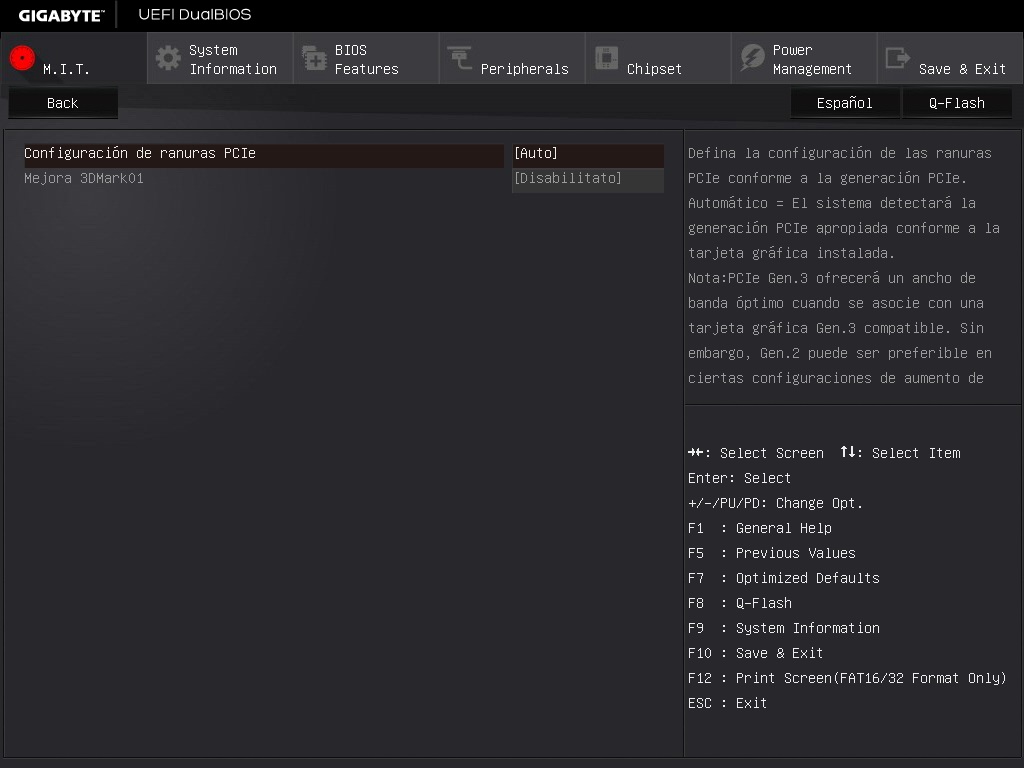Click the red M.I.T. tab icon

point(22,58)
